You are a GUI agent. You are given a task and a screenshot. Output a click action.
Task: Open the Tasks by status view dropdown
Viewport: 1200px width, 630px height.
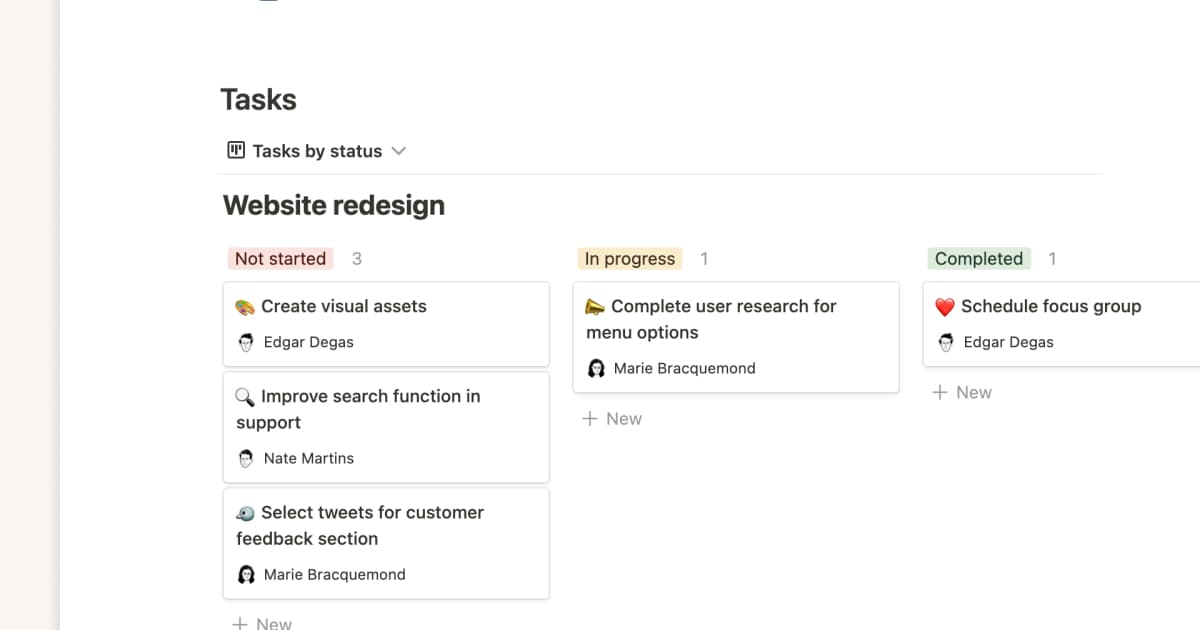pyautogui.click(x=399, y=150)
